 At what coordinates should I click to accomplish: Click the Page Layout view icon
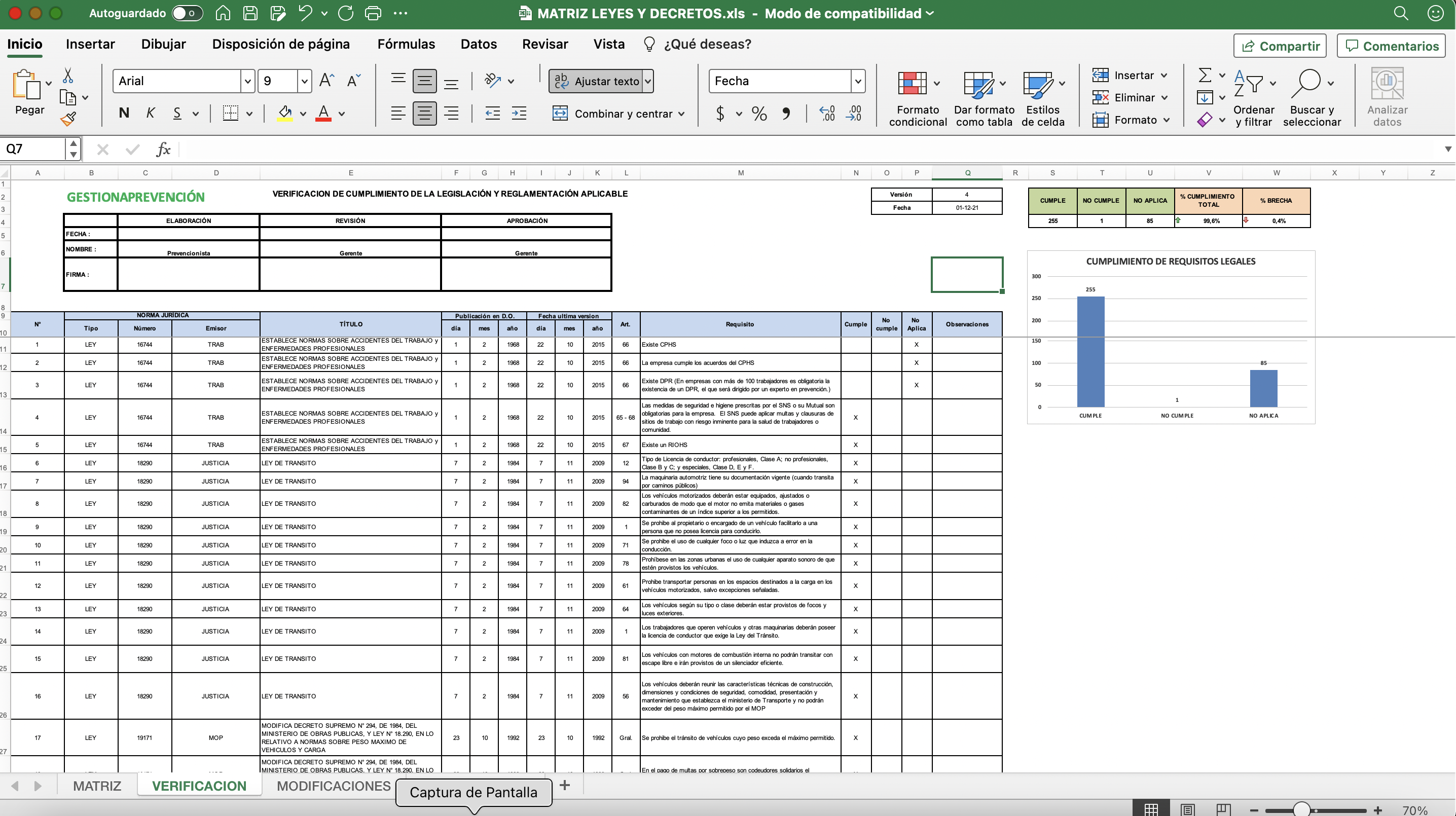tap(1187, 809)
